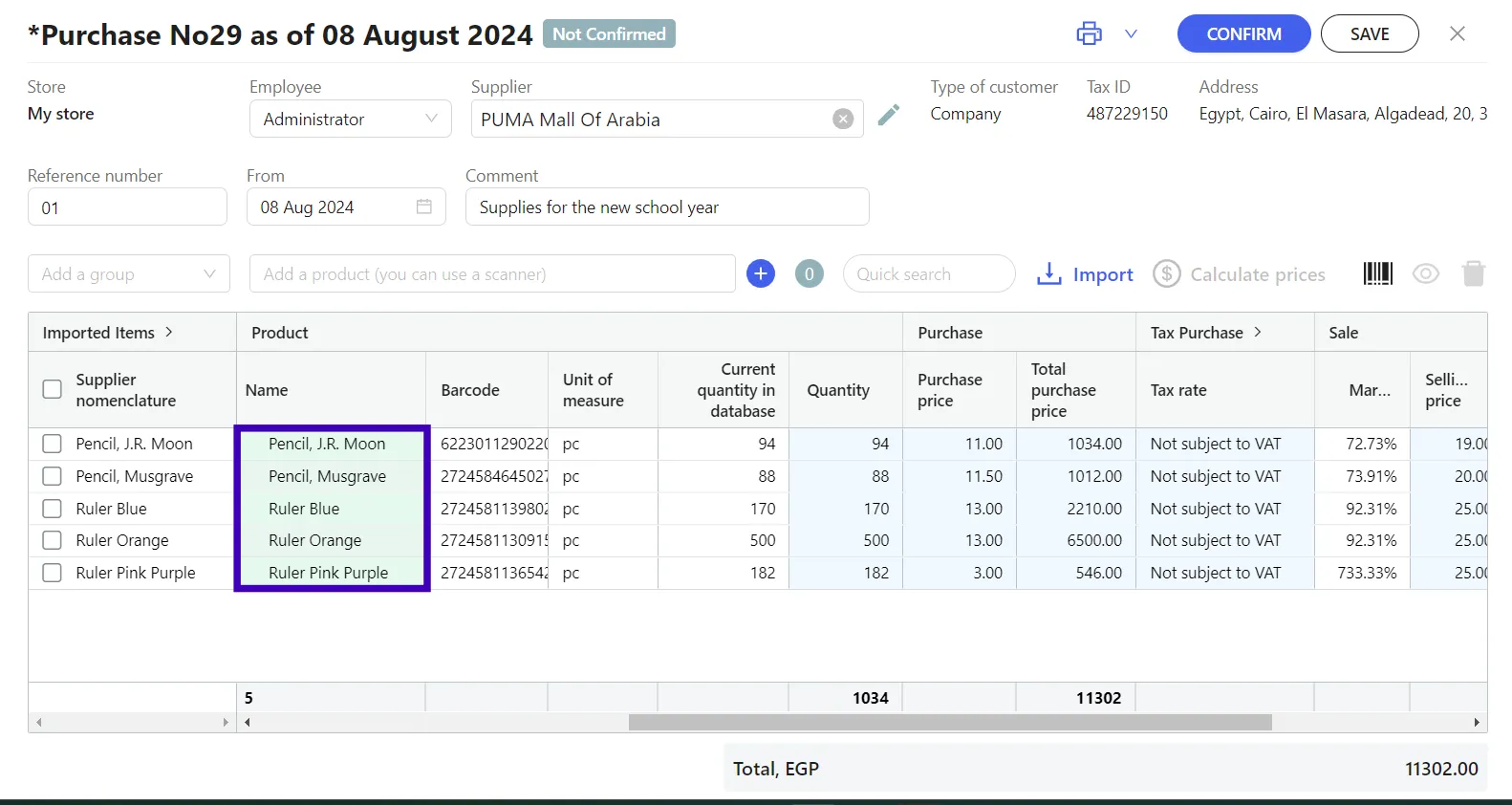Open the Employee Administrator dropdown
Screen dimensions: 1512x805
[x=350, y=119]
